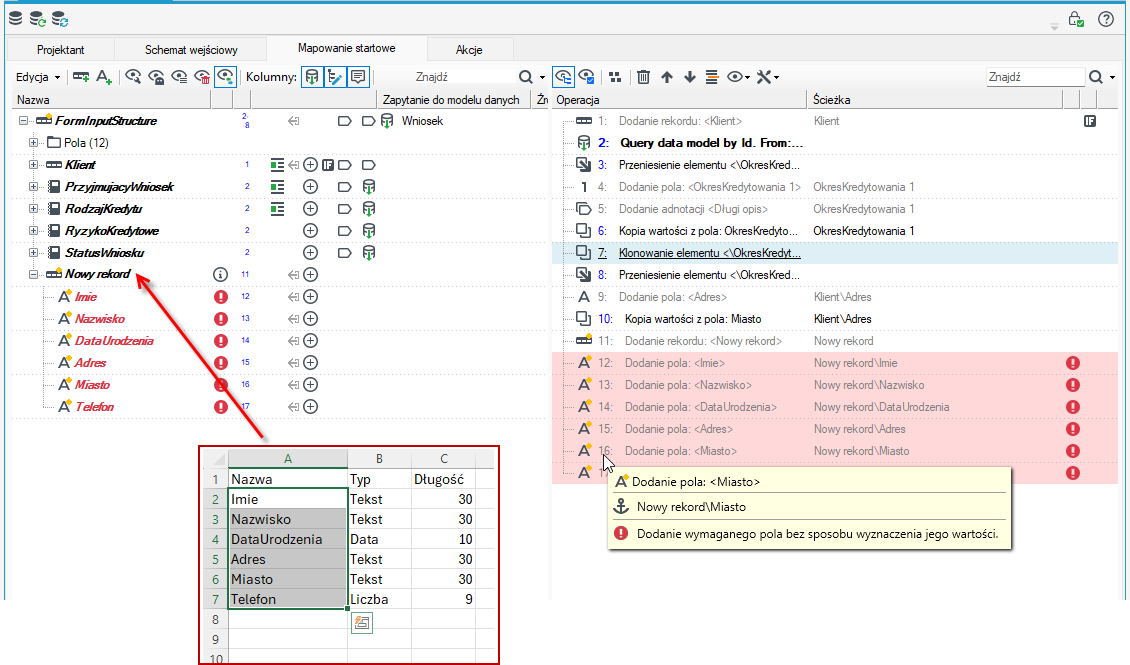Click the magnifier search icon in operations panel
Viewport: 1130px width, 665px height.
(1096, 77)
